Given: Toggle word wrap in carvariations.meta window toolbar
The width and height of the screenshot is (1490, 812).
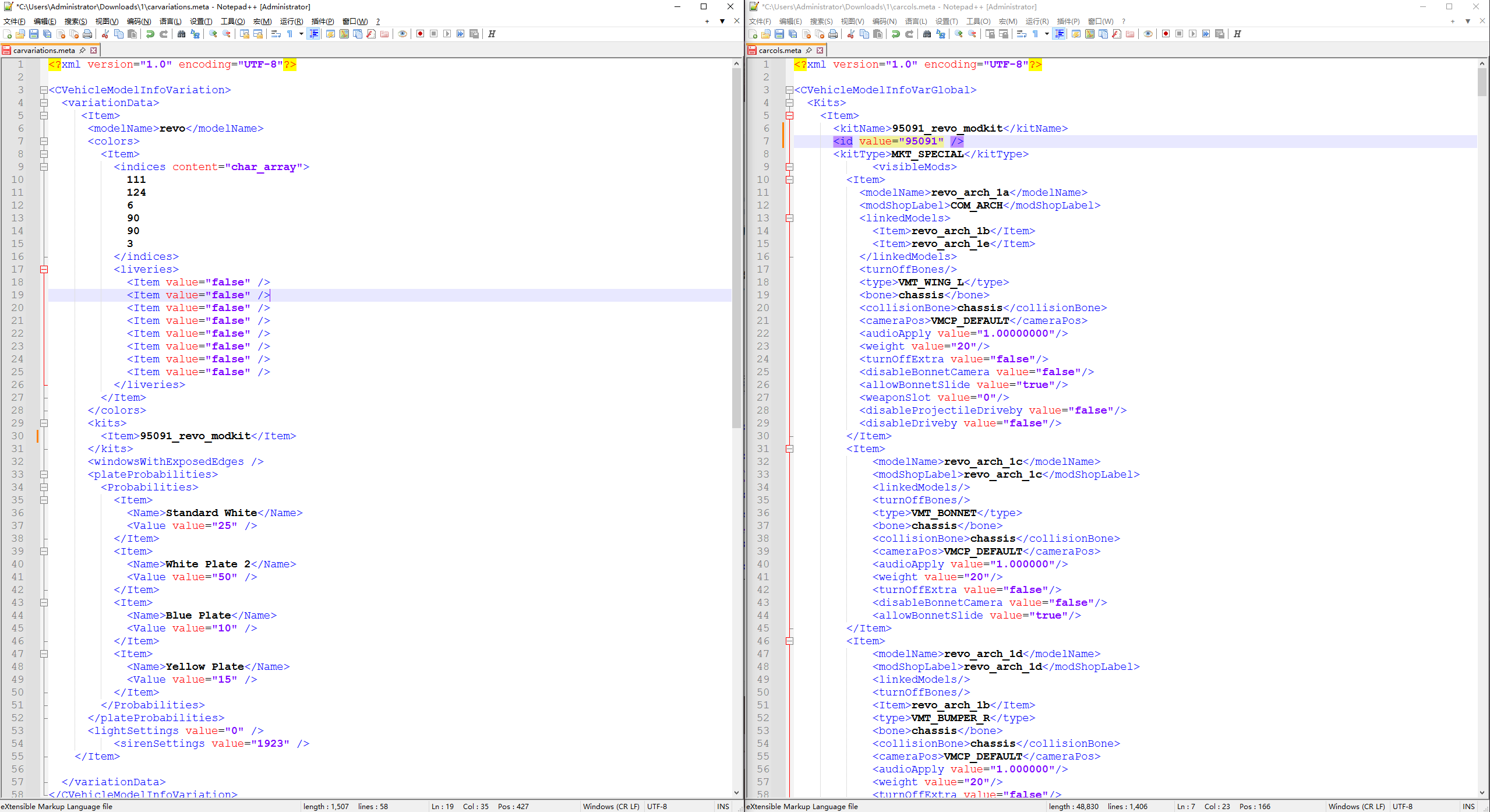Looking at the screenshot, I should [276, 34].
